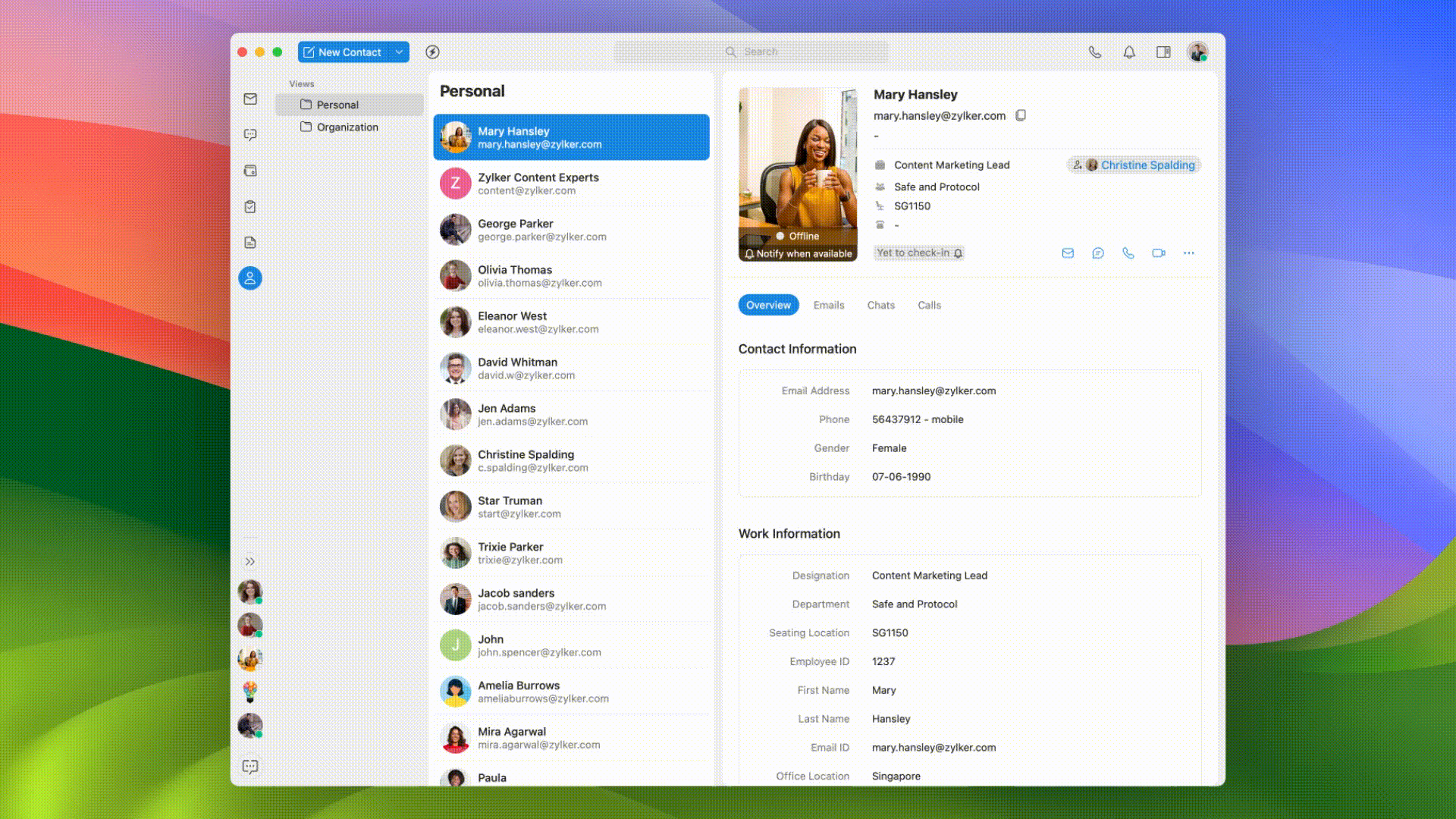Open the New Contact dropdown arrow
The image size is (1456, 819).
[x=399, y=52]
